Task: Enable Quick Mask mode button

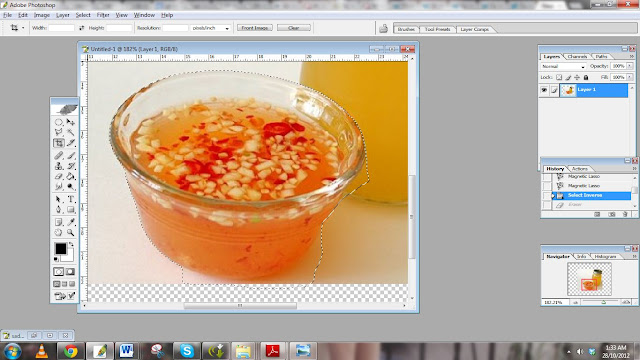Action: coord(70,271)
